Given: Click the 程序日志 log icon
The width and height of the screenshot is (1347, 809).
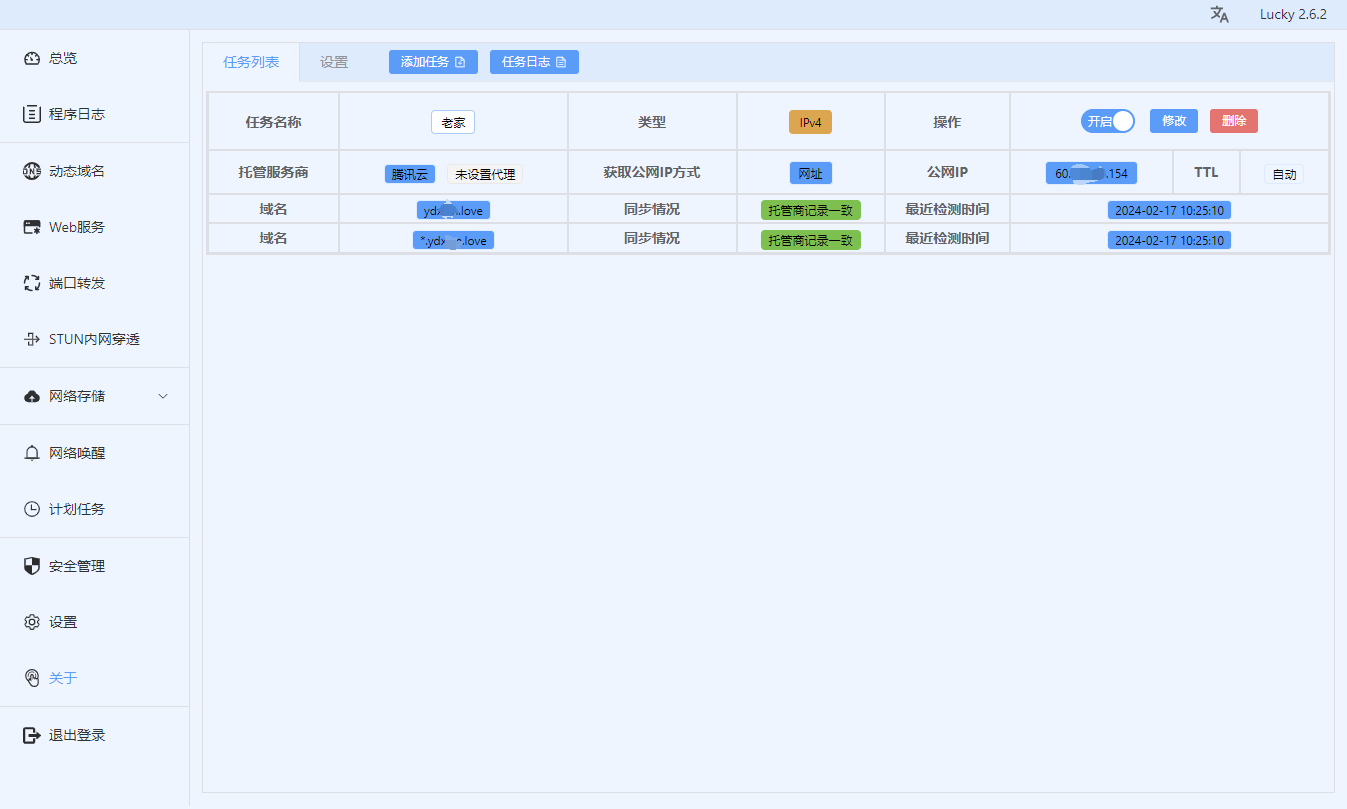Looking at the screenshot, I should point(32,114).
